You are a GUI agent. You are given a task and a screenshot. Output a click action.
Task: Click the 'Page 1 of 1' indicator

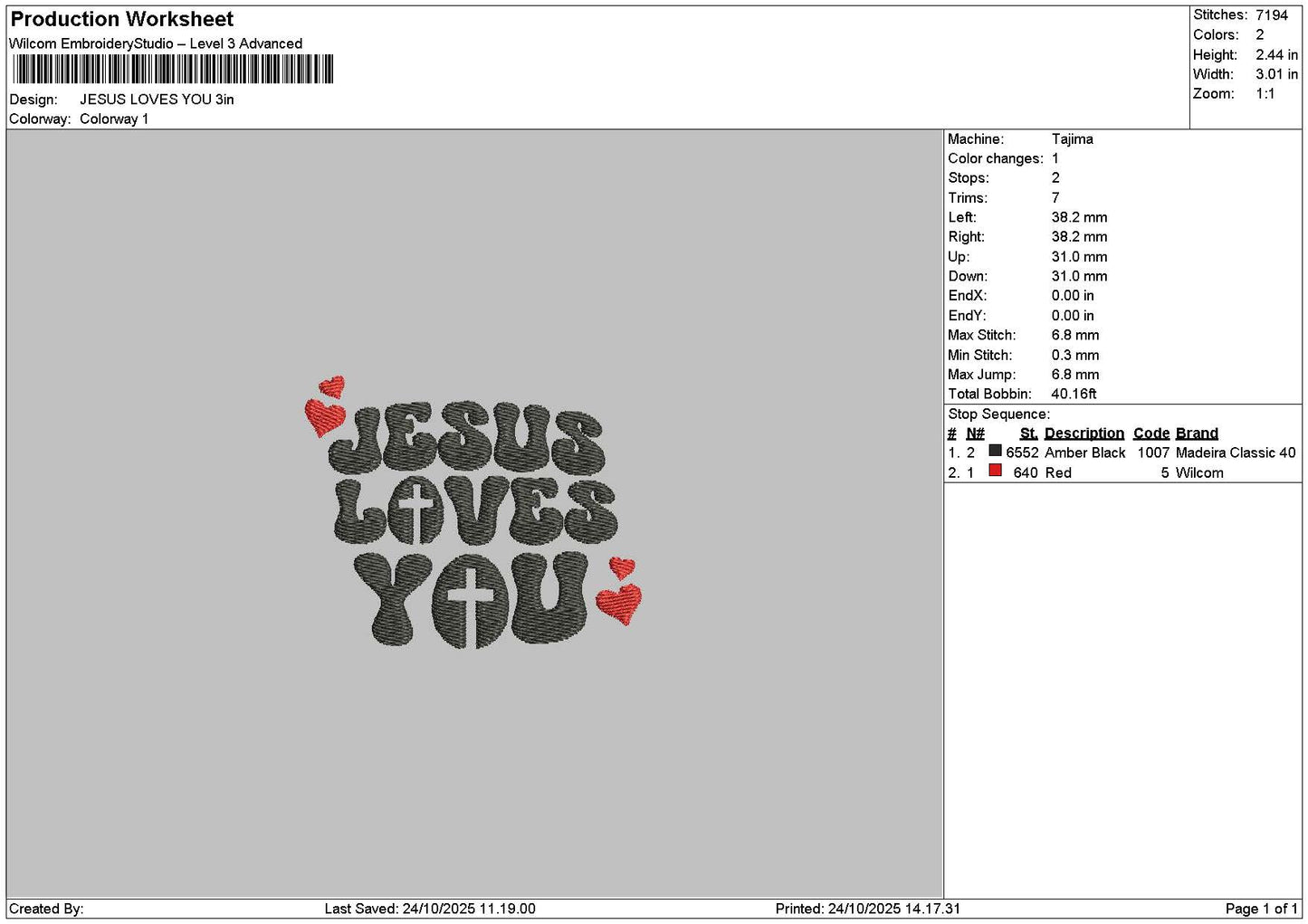[1262, 910]
